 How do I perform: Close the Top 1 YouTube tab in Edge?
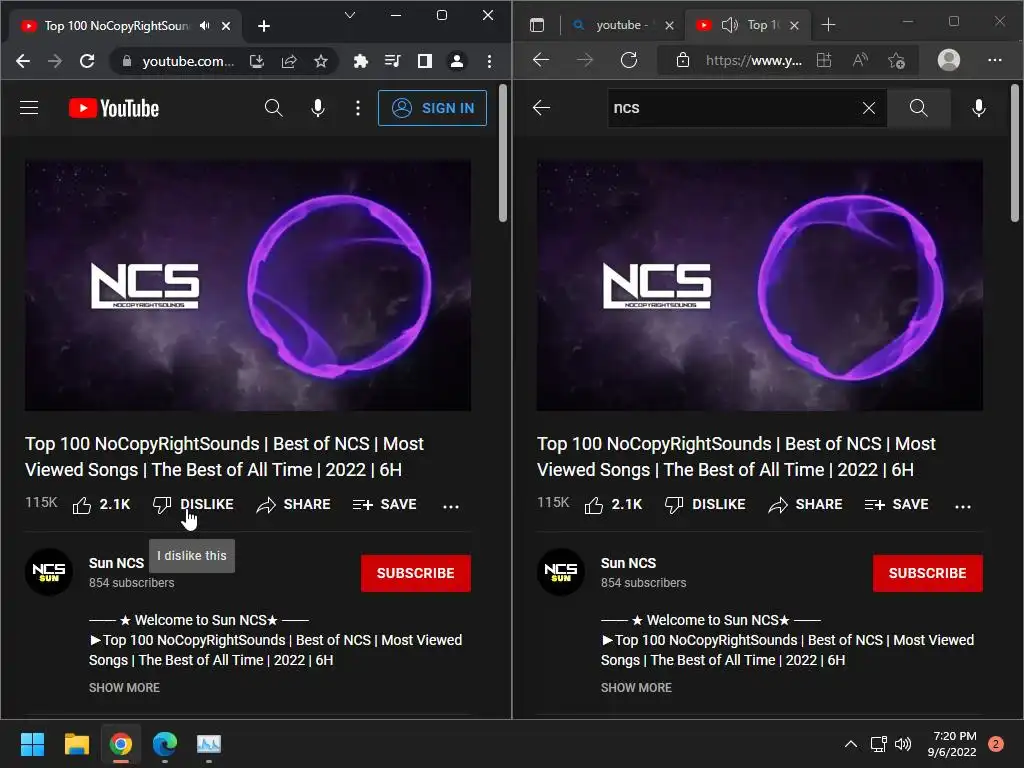tap(794, 25)
